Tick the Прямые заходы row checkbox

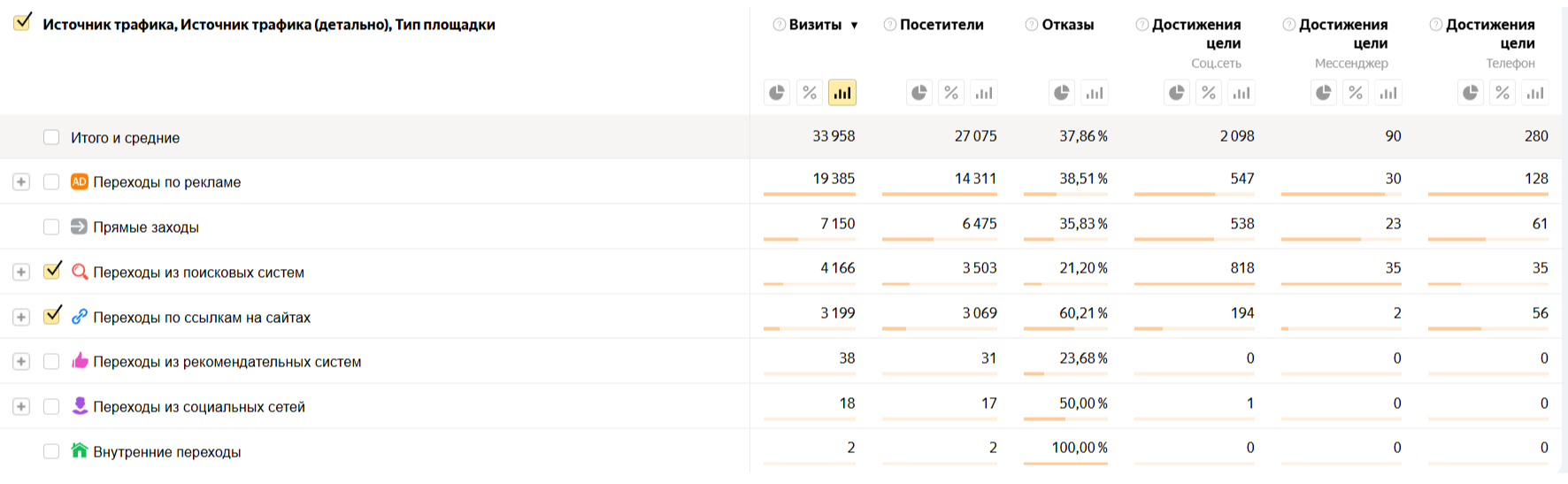(x=51, y=227)
